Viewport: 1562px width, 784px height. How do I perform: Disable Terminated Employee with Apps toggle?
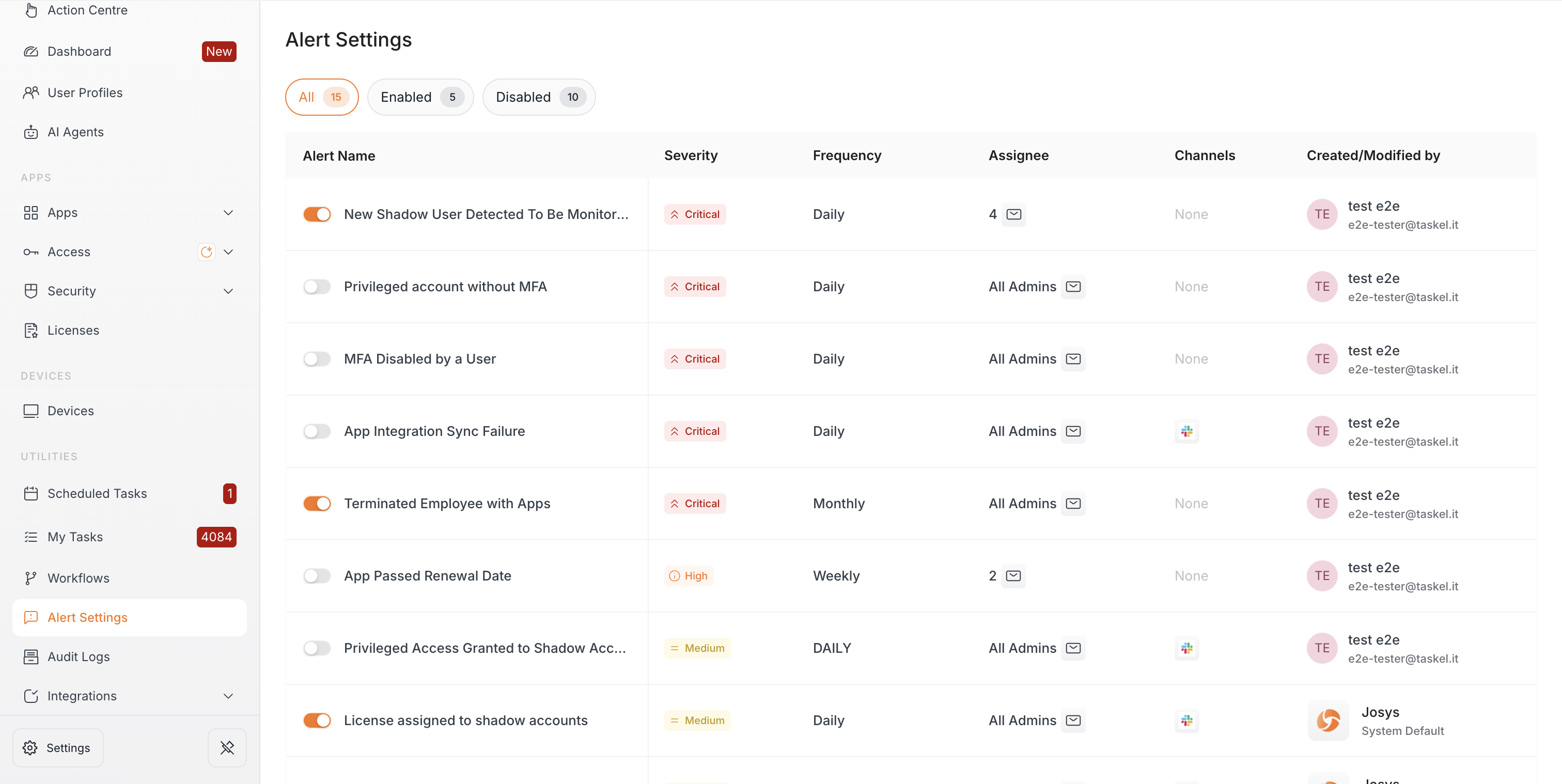click(x=317, y=504)
